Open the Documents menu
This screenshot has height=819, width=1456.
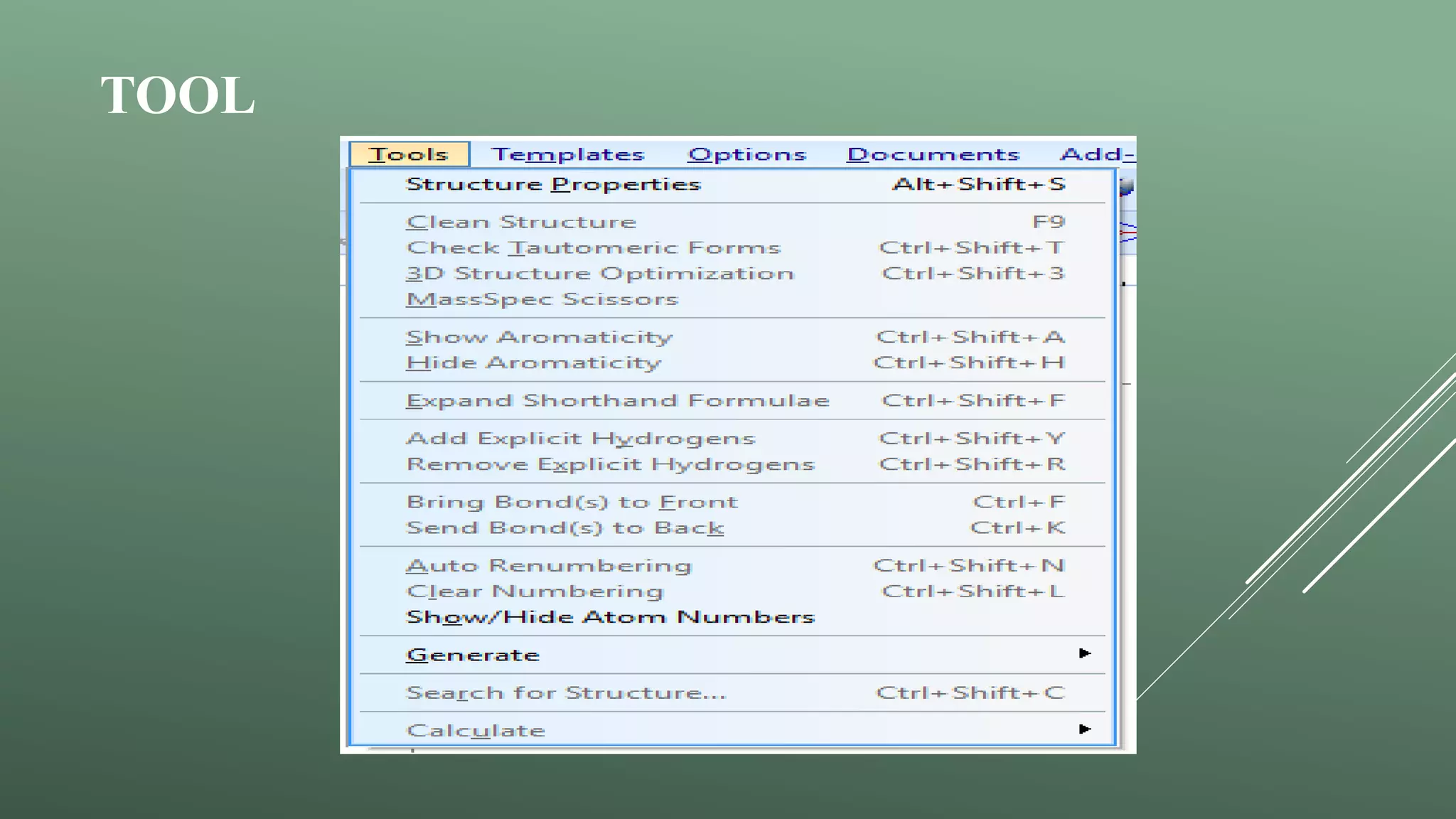click(933, 154)
